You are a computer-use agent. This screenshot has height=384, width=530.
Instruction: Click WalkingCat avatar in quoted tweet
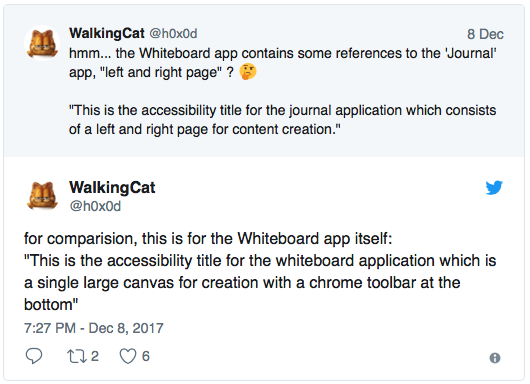pos(42,43)
